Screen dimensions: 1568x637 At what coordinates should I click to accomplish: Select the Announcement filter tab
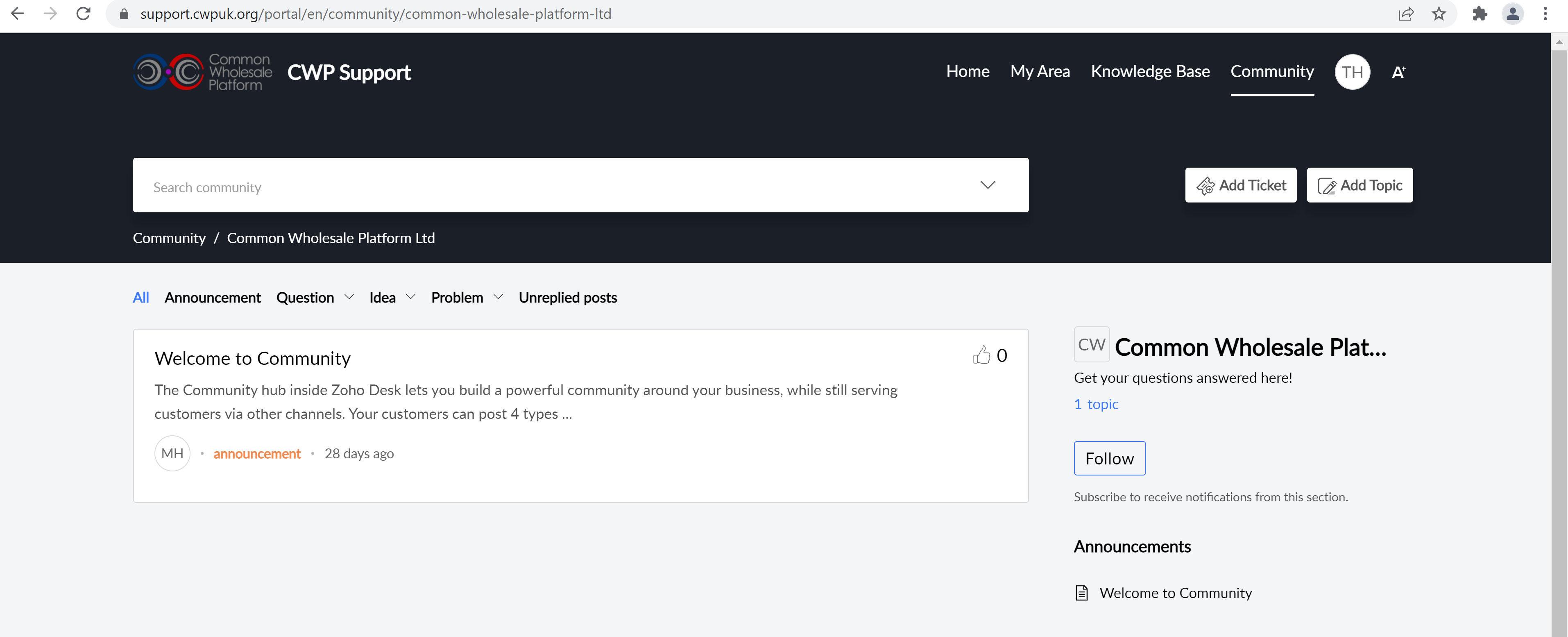coord(213,298)
